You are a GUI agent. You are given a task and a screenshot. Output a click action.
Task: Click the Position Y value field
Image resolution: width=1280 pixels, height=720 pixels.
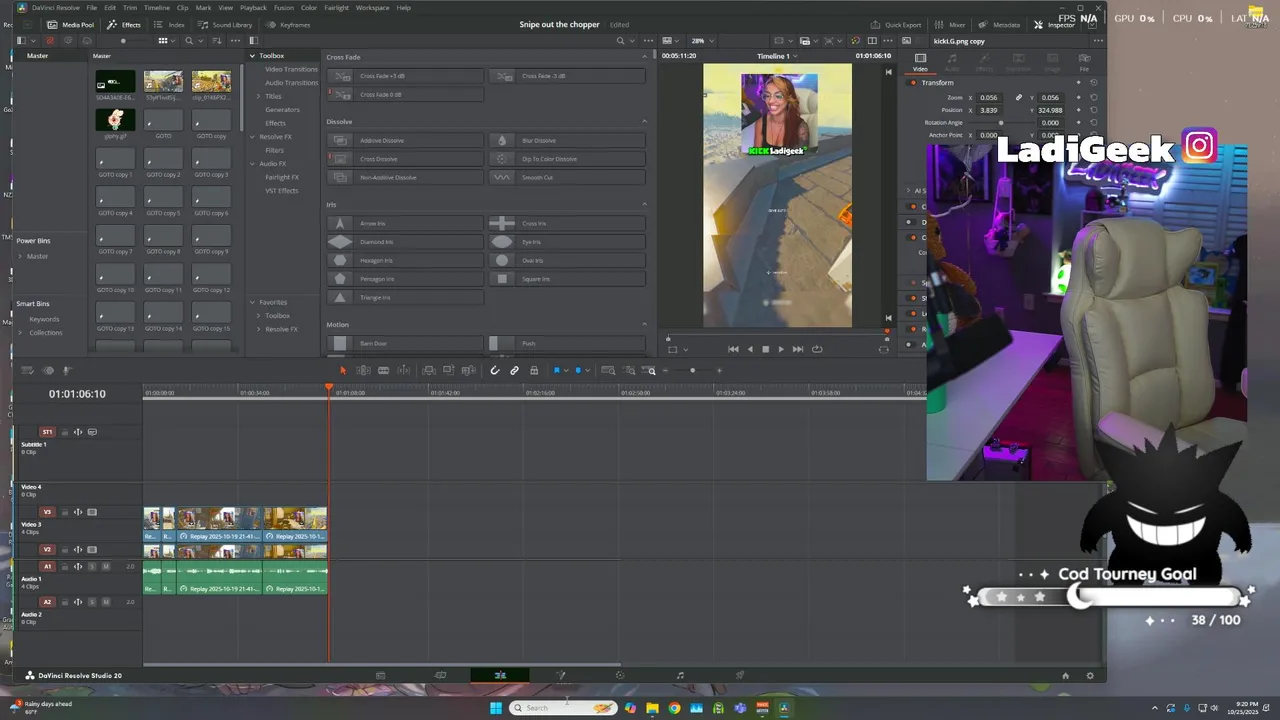pyautogui.click(x=1050, y=110)
